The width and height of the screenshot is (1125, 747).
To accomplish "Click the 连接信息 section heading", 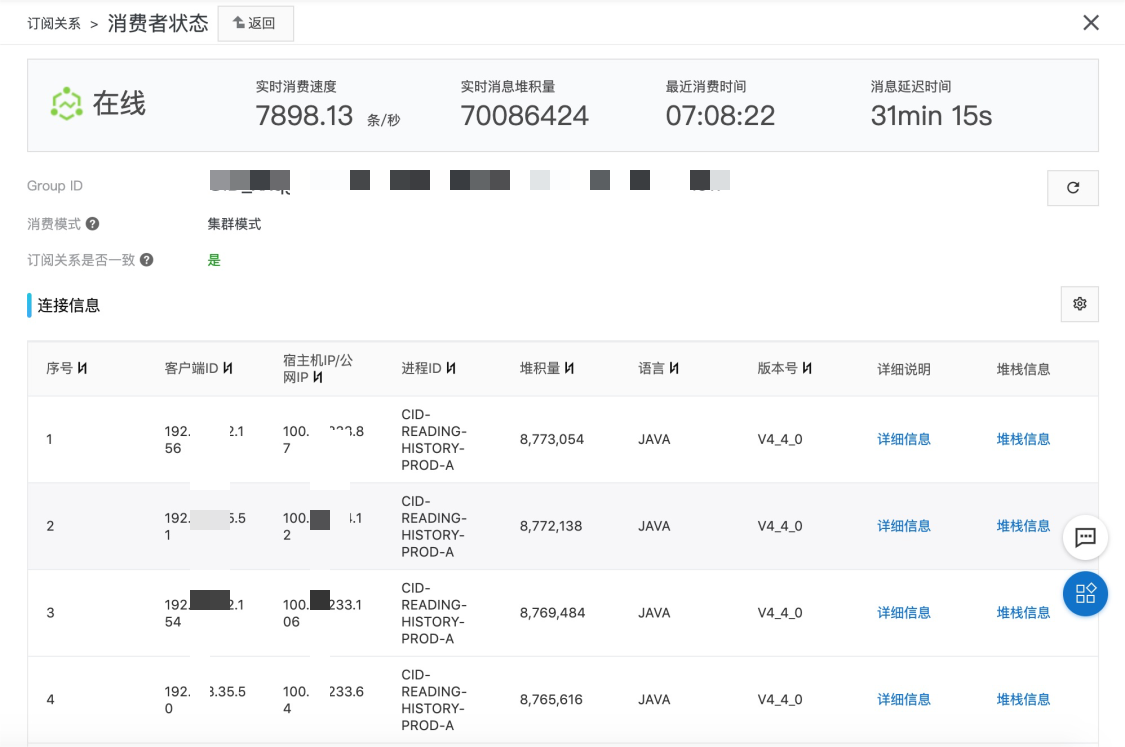I will pos(68,305).
